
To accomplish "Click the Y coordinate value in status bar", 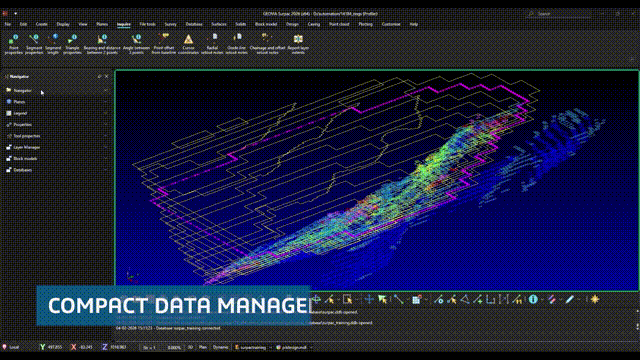I will pyautogui.click(x=55, y=347).
